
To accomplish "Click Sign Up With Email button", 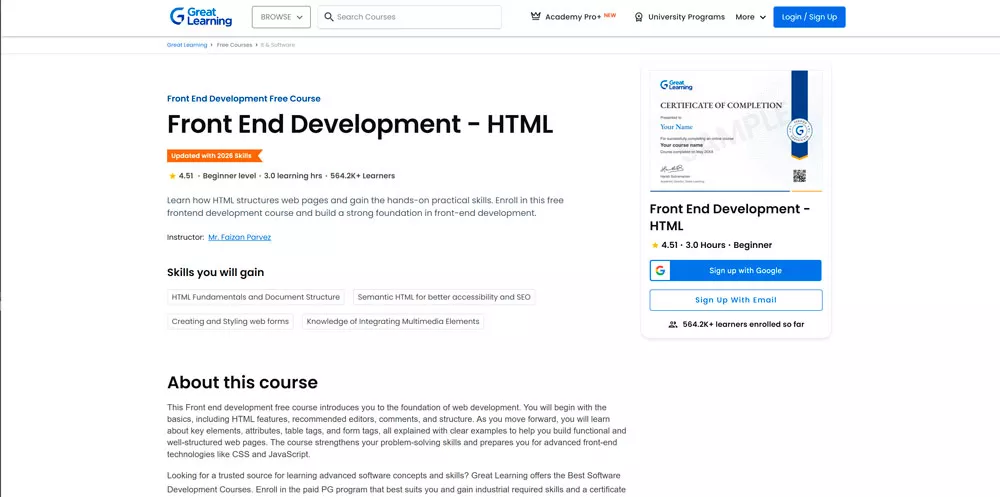I will tap(736, 300).
